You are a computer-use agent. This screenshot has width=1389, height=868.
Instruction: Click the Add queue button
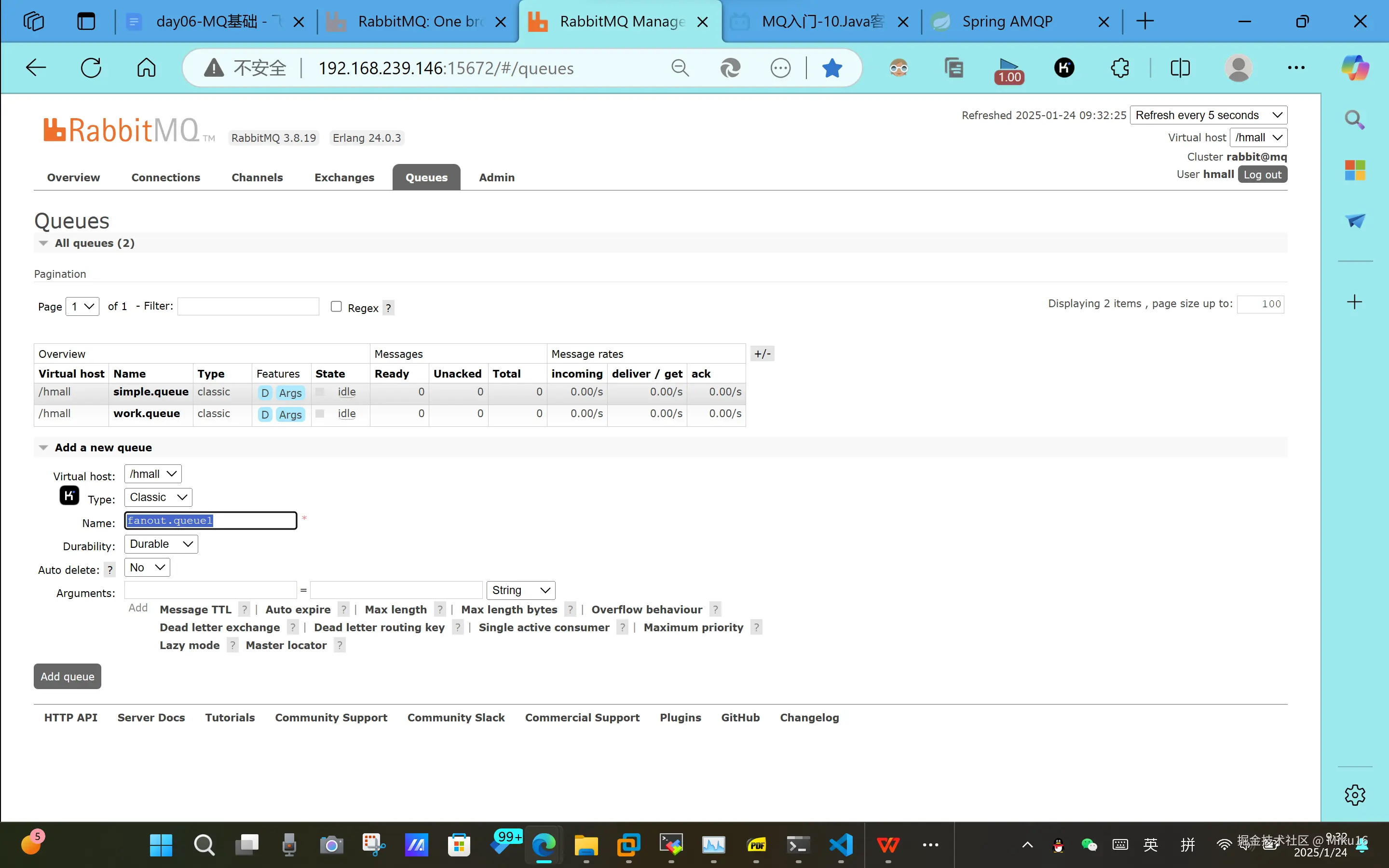(x=67, y=676)
